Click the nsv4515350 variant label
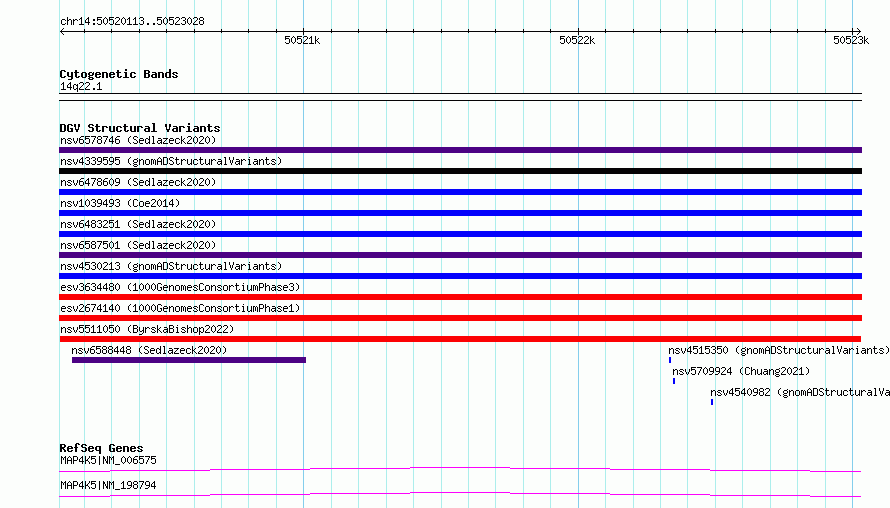 pos(779,350)
